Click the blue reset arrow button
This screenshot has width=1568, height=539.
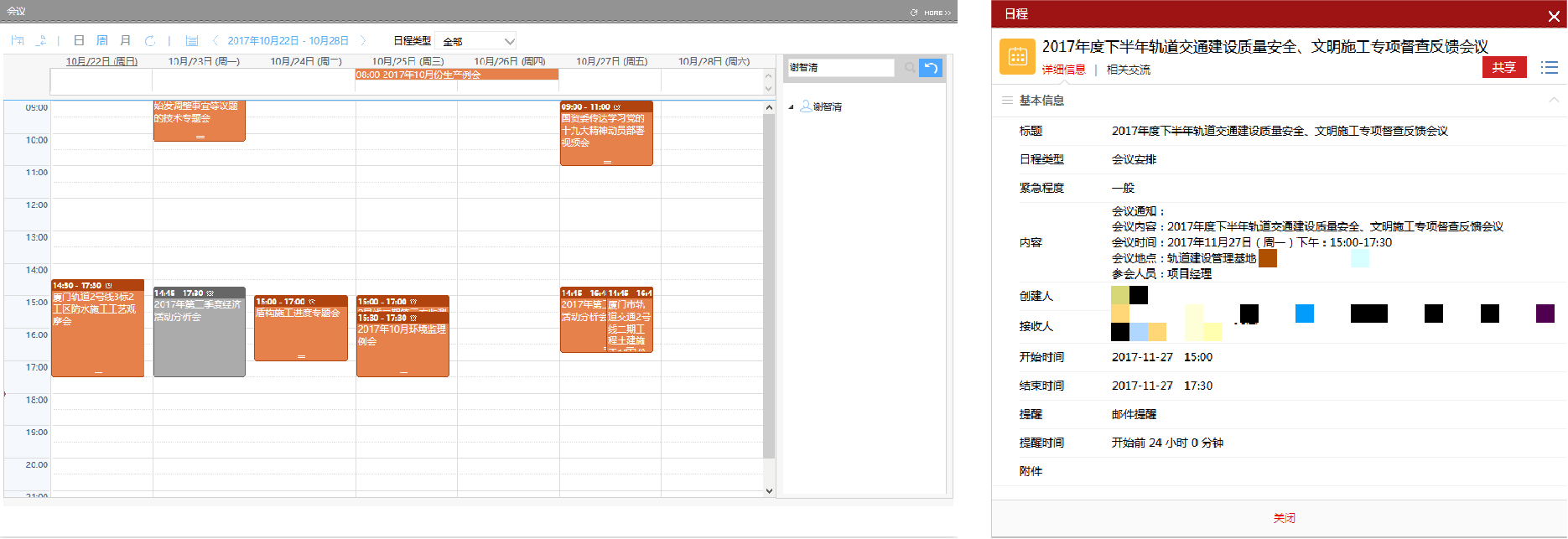click(x=931, y=68)
